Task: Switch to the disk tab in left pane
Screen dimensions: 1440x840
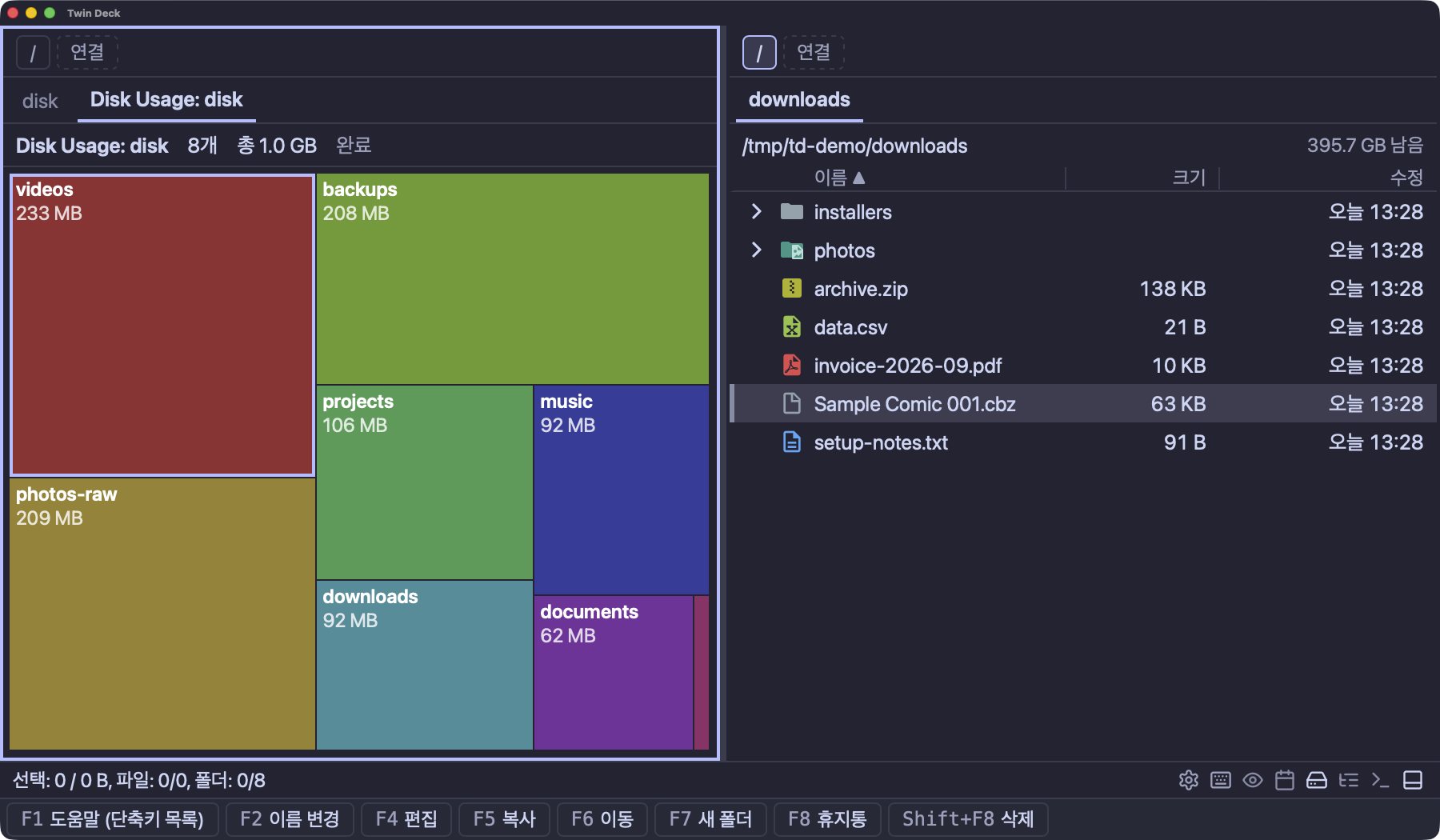Action: tap(40, 101)
